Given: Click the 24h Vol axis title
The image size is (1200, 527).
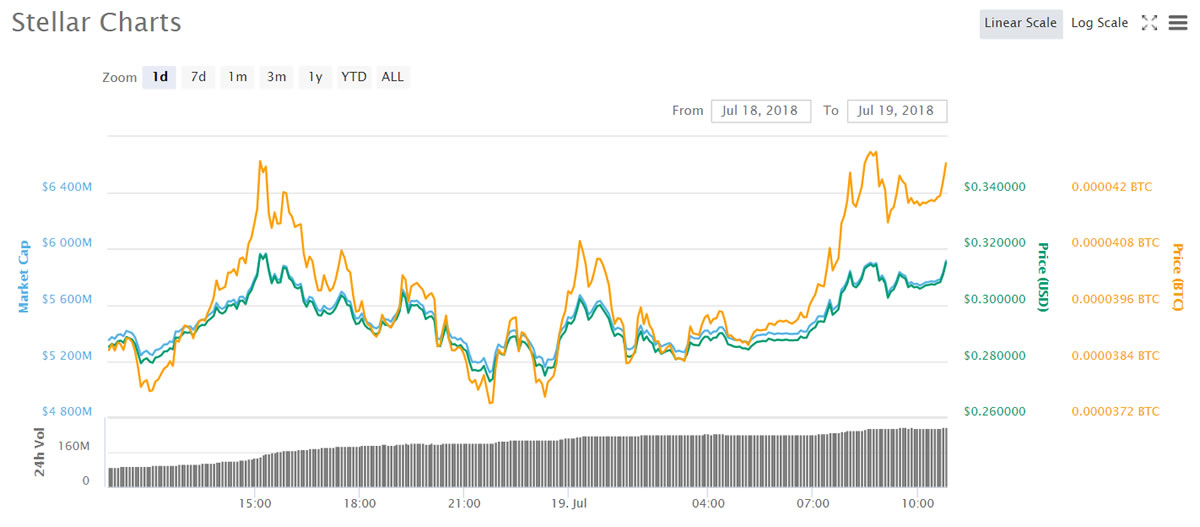Looking at the screenshot, I should pos(40,451).
